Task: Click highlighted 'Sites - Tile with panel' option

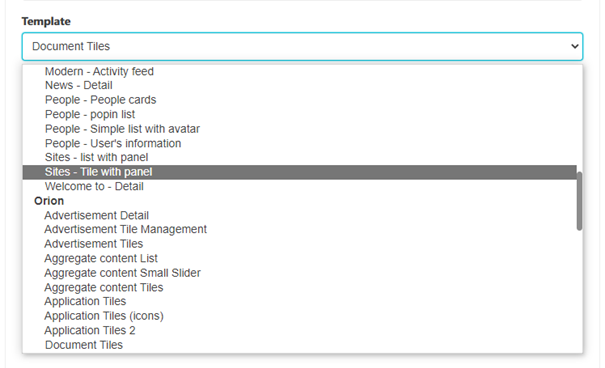Action: [299, 172]
